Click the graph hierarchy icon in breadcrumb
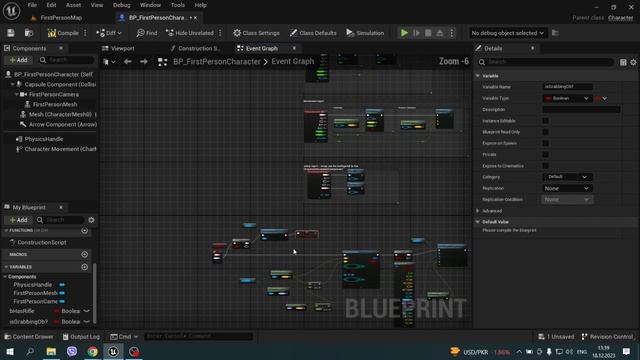The width and height of the screenshot is (640, 360). pos(162,62)
